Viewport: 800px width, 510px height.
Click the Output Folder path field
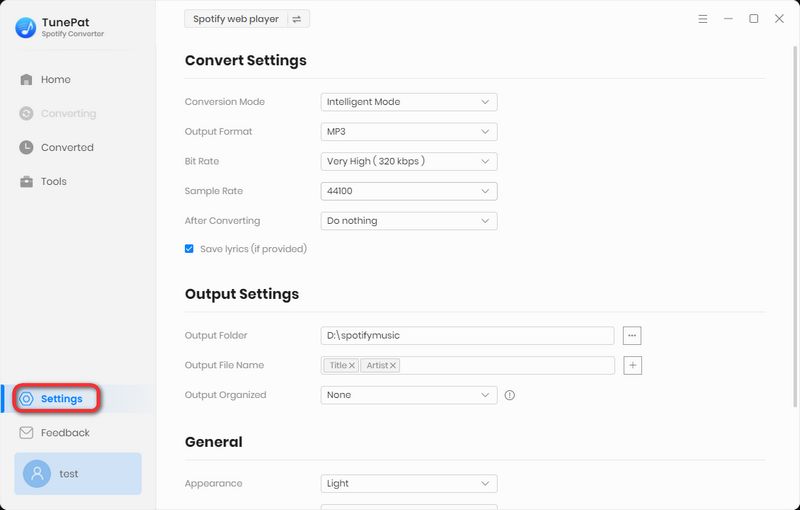(467, 336)
